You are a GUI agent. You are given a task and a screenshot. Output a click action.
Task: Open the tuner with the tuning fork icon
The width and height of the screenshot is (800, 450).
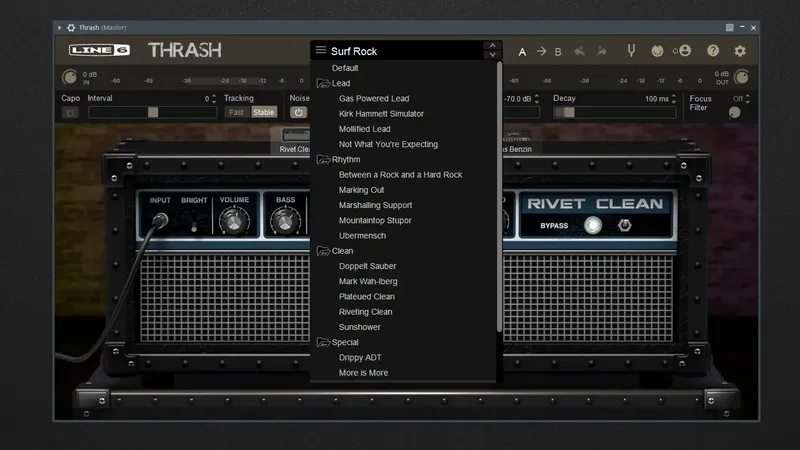[631, 51]
